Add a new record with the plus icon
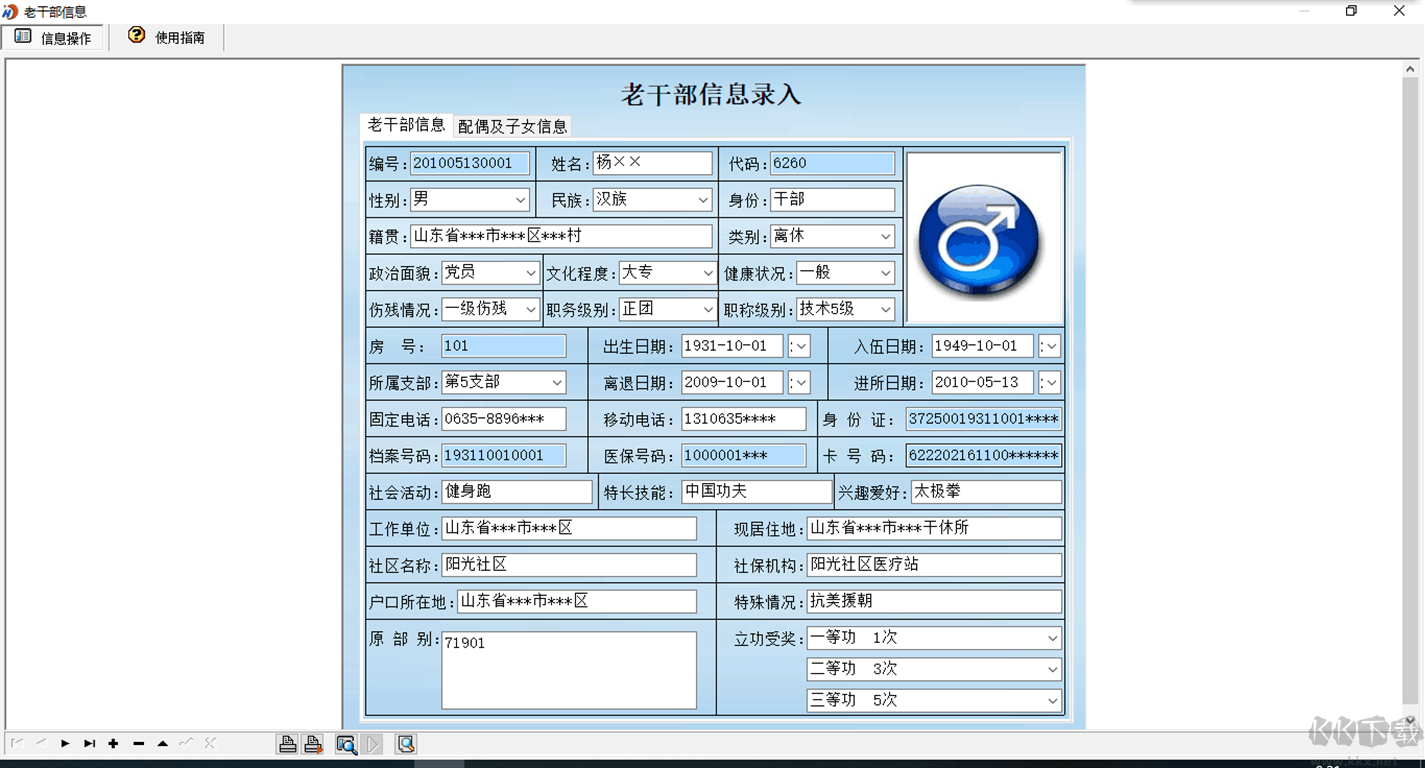Viewport: 1425px width, 768px height. click(x=113, y=743)
